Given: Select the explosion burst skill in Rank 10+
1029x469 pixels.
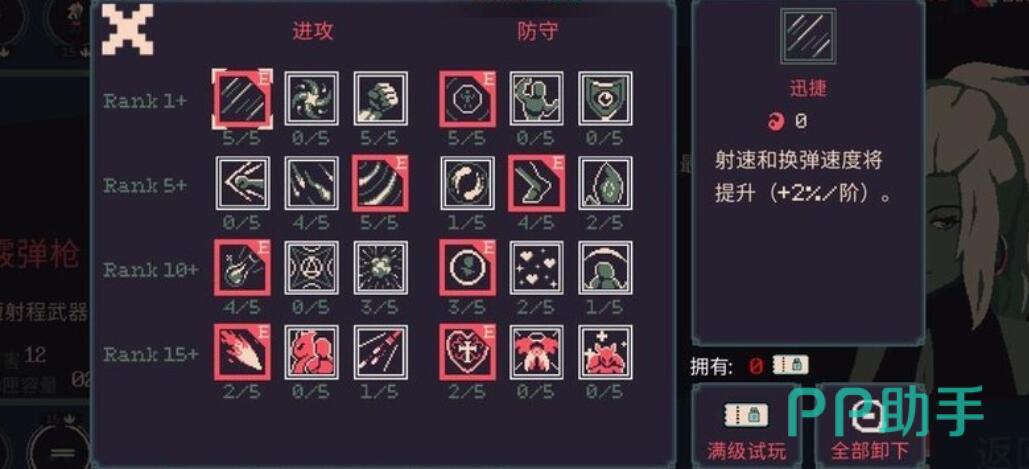Looking at the screenshot, I should pyautogui.click(x=381, y=268).
